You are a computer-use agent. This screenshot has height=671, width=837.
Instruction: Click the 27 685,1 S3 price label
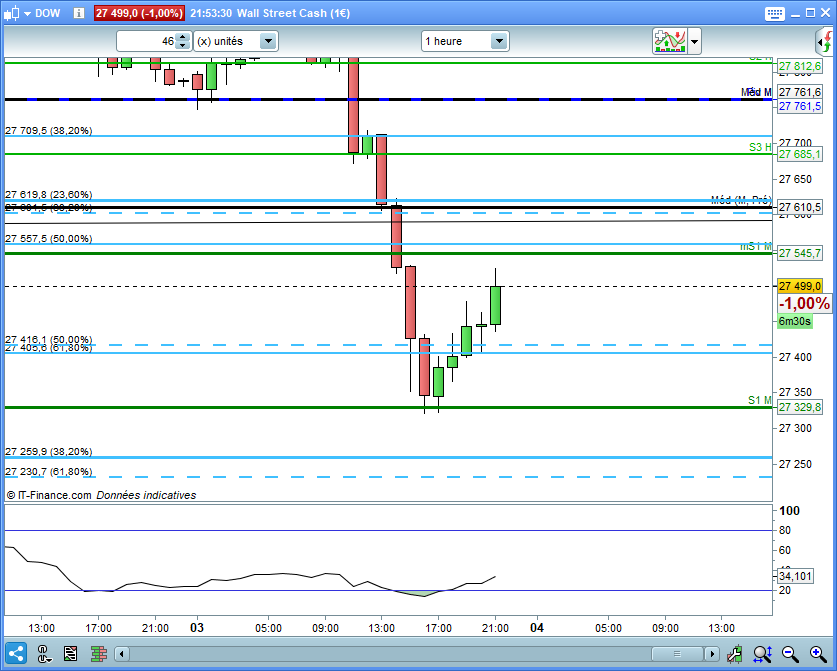click(x=800, y=154)
